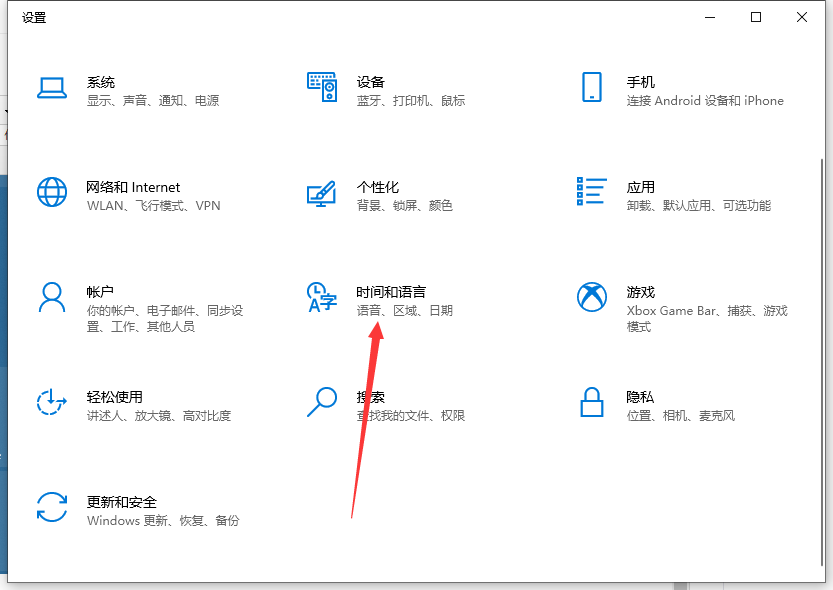This screenshot has width=833, height=590.
Task: Maximize the 设置 window
Action: (756, 17)
